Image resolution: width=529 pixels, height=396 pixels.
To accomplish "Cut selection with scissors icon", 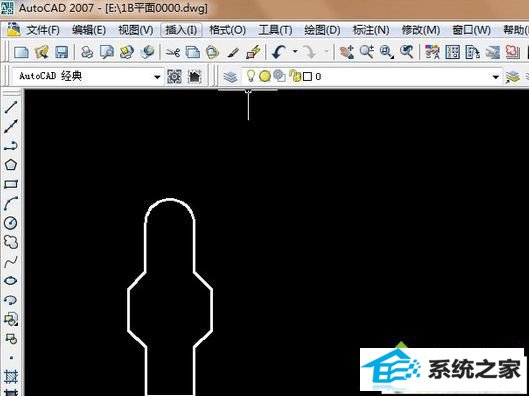I will (x=173, y=52).
